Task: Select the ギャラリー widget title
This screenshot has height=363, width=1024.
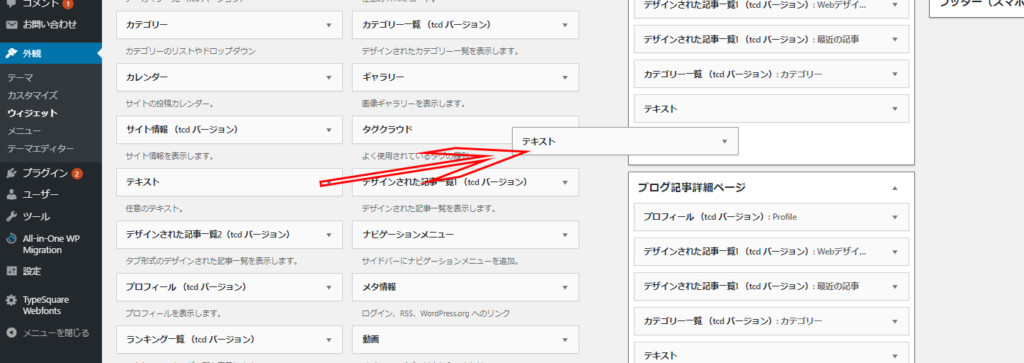Action: [383, 77]
